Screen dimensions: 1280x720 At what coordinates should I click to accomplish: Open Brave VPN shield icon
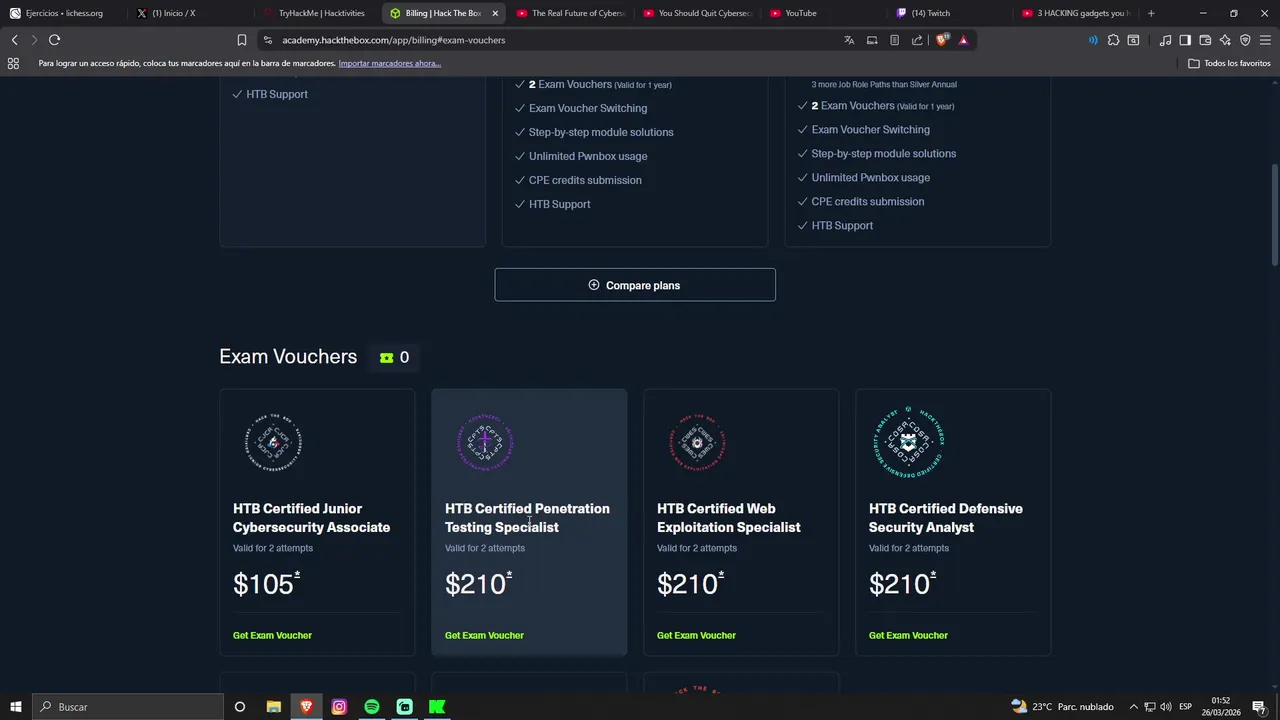pos(1245,40)
